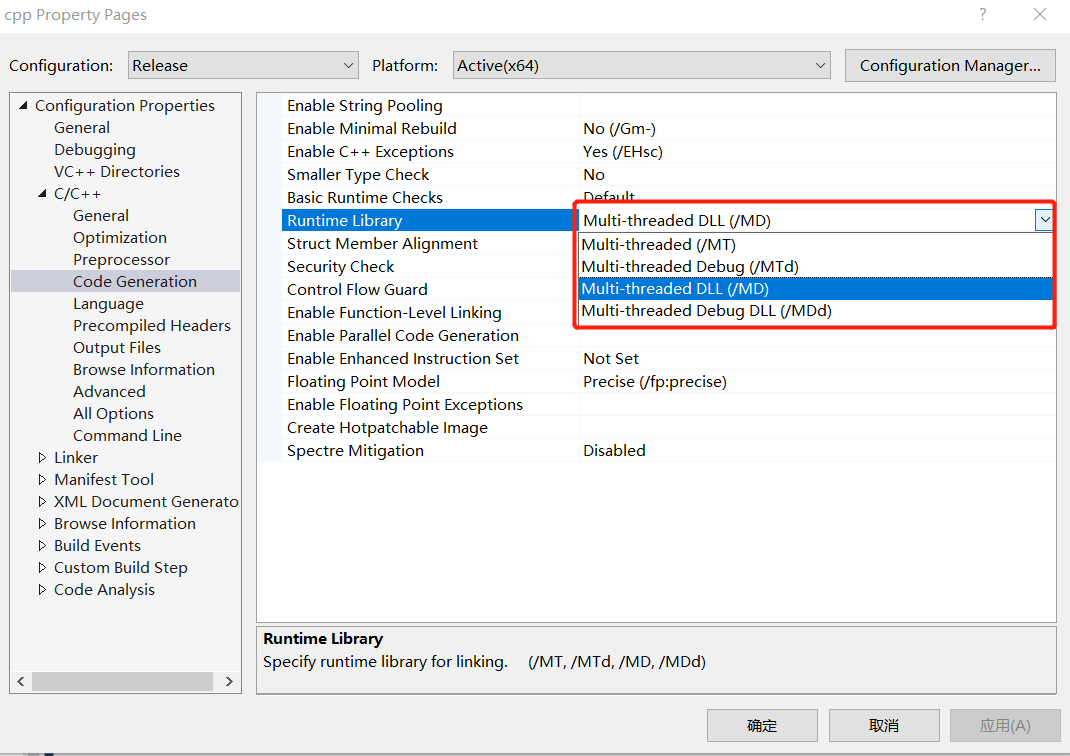Select General under C/C++
The image size is (1070, 756).
pyautogui.click(x=101, y=216)
